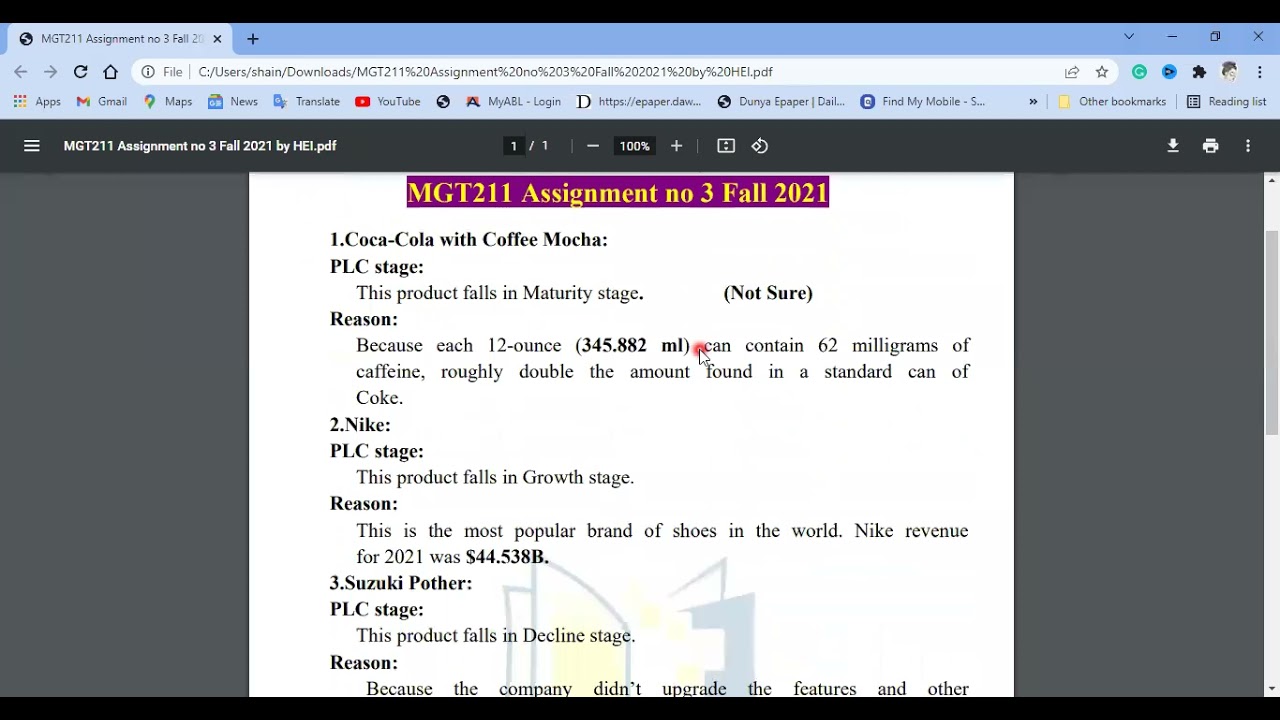Open MyABL - Login bookmark
The image size is (1280, 720).
[x=513, y=102]
